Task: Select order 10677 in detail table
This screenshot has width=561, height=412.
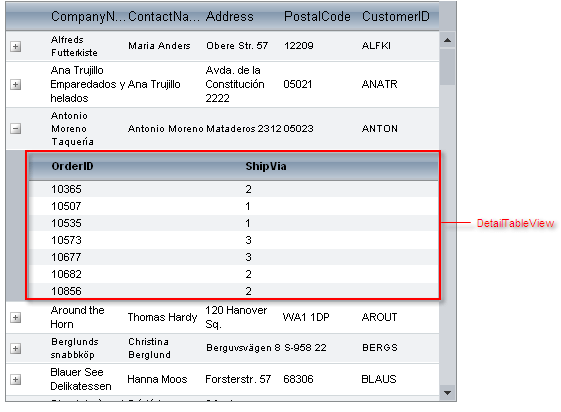Action: click(x=233, y=257)
